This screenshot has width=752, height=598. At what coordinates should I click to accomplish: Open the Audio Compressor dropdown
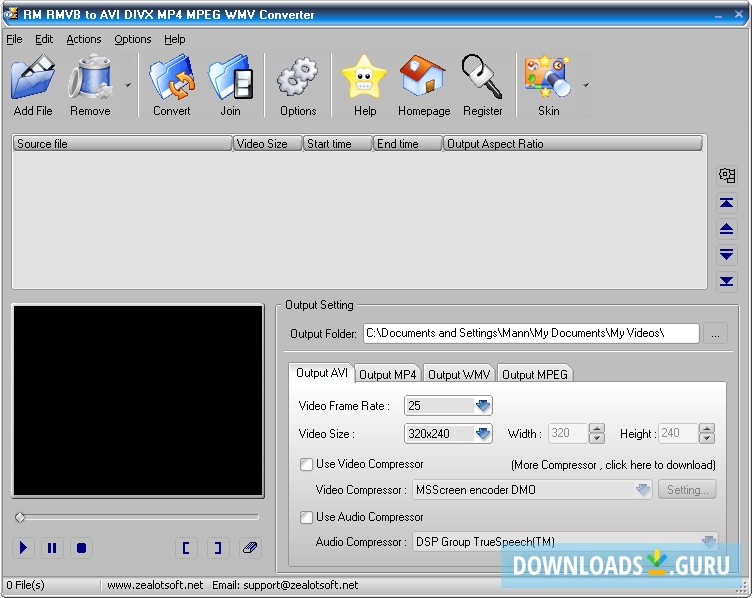[x=709, y=540]
